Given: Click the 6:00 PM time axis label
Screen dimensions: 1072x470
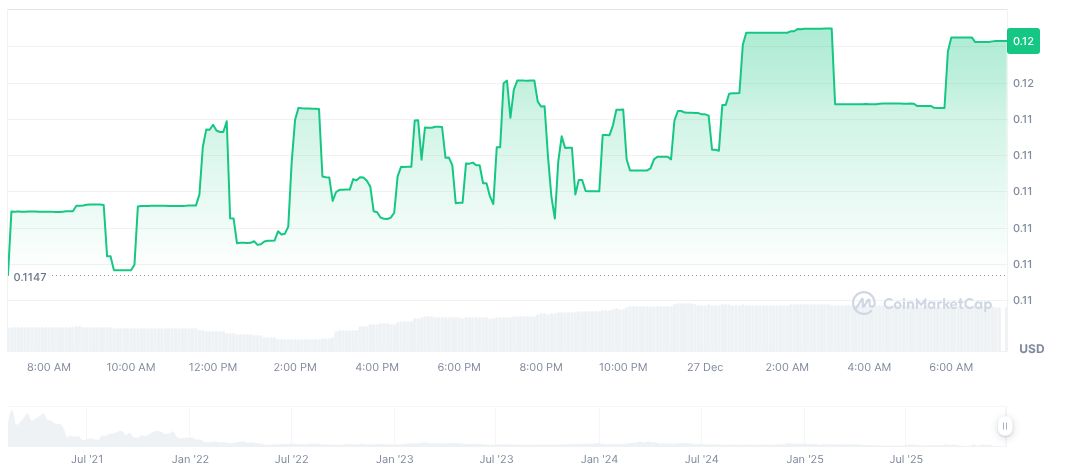Looking at the screenshot, I should click(x=459, y=367).
